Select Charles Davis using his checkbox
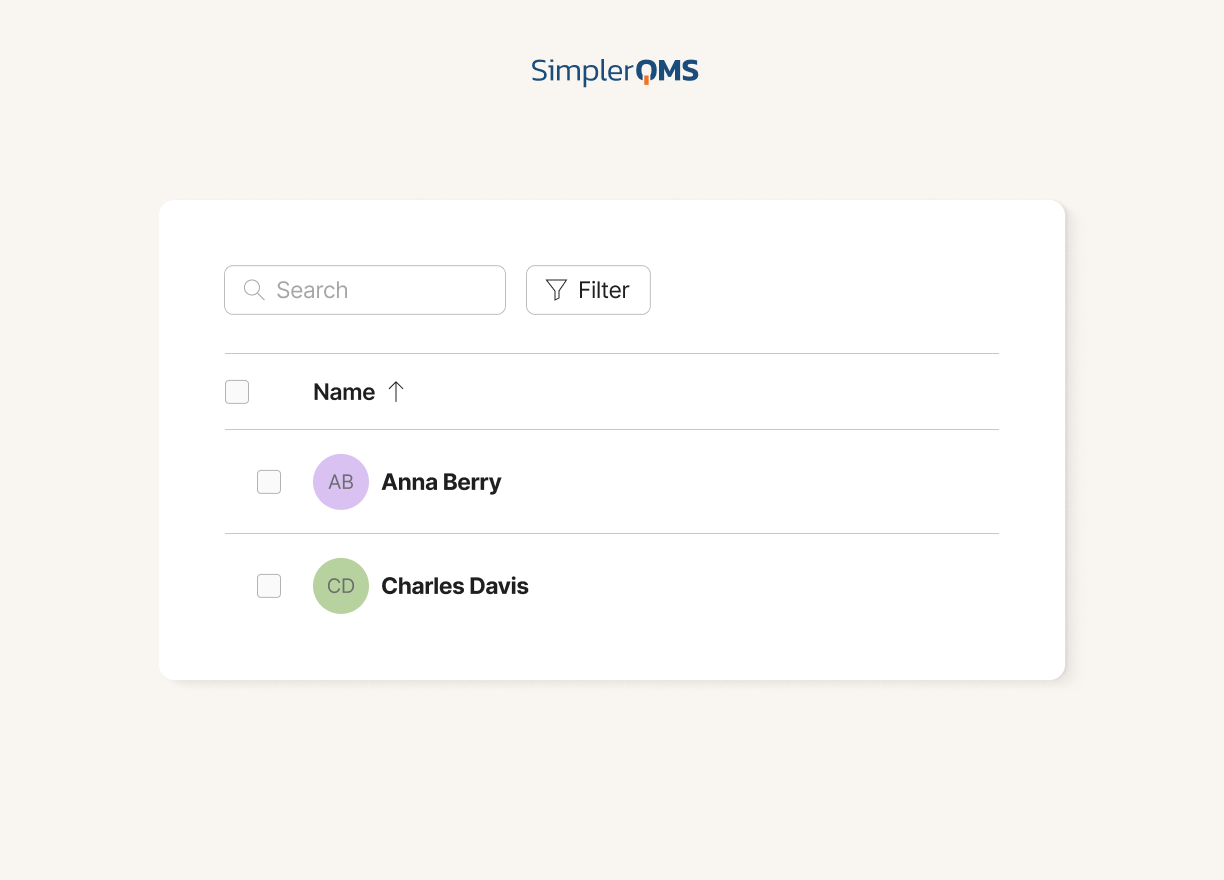The height and width of the screenshot is (880, 1224). pyautogui.click(x=269, y=586)
